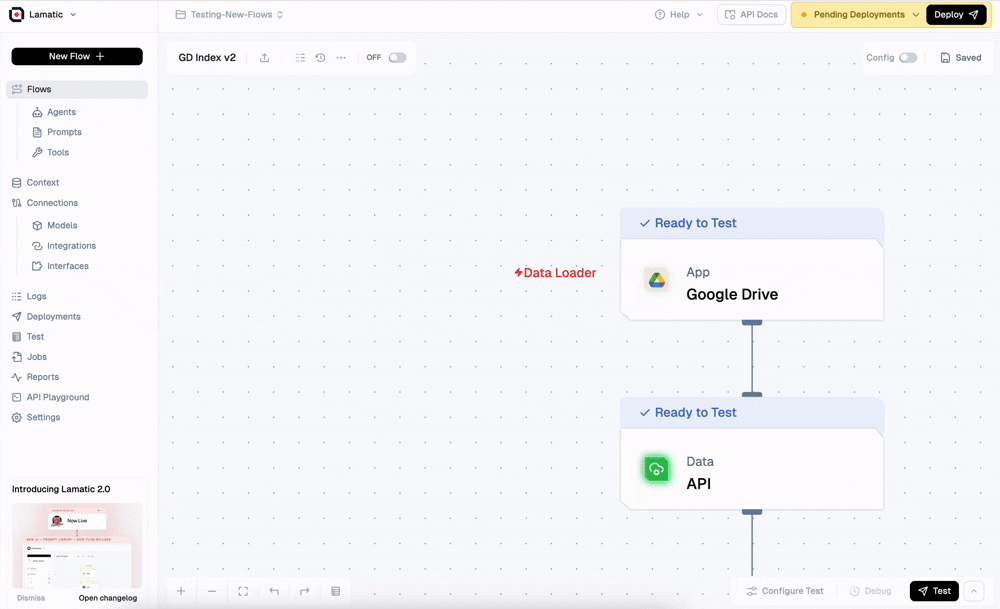Click the New Flow button

coord(77,56)
